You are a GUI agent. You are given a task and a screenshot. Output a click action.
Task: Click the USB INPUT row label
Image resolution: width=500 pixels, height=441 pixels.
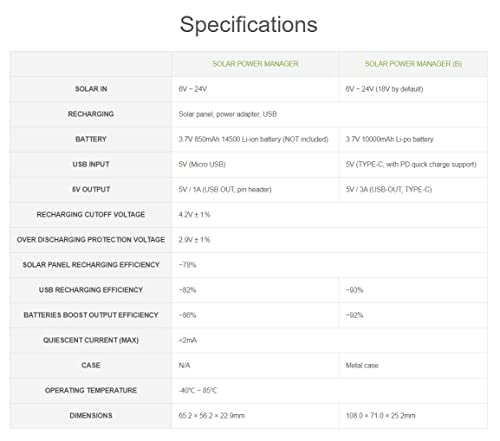coord(91,164)
